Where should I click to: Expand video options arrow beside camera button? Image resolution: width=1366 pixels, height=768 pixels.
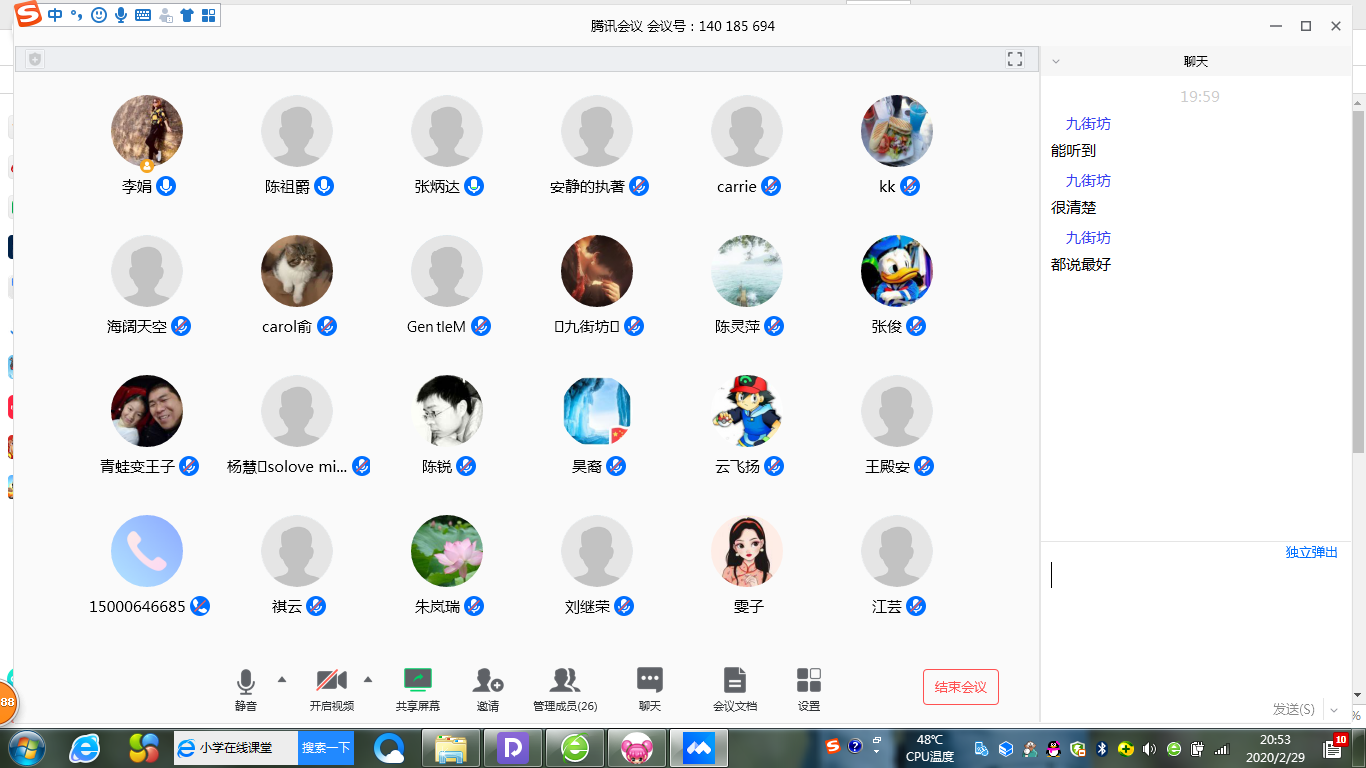click(x=368, y=679)
